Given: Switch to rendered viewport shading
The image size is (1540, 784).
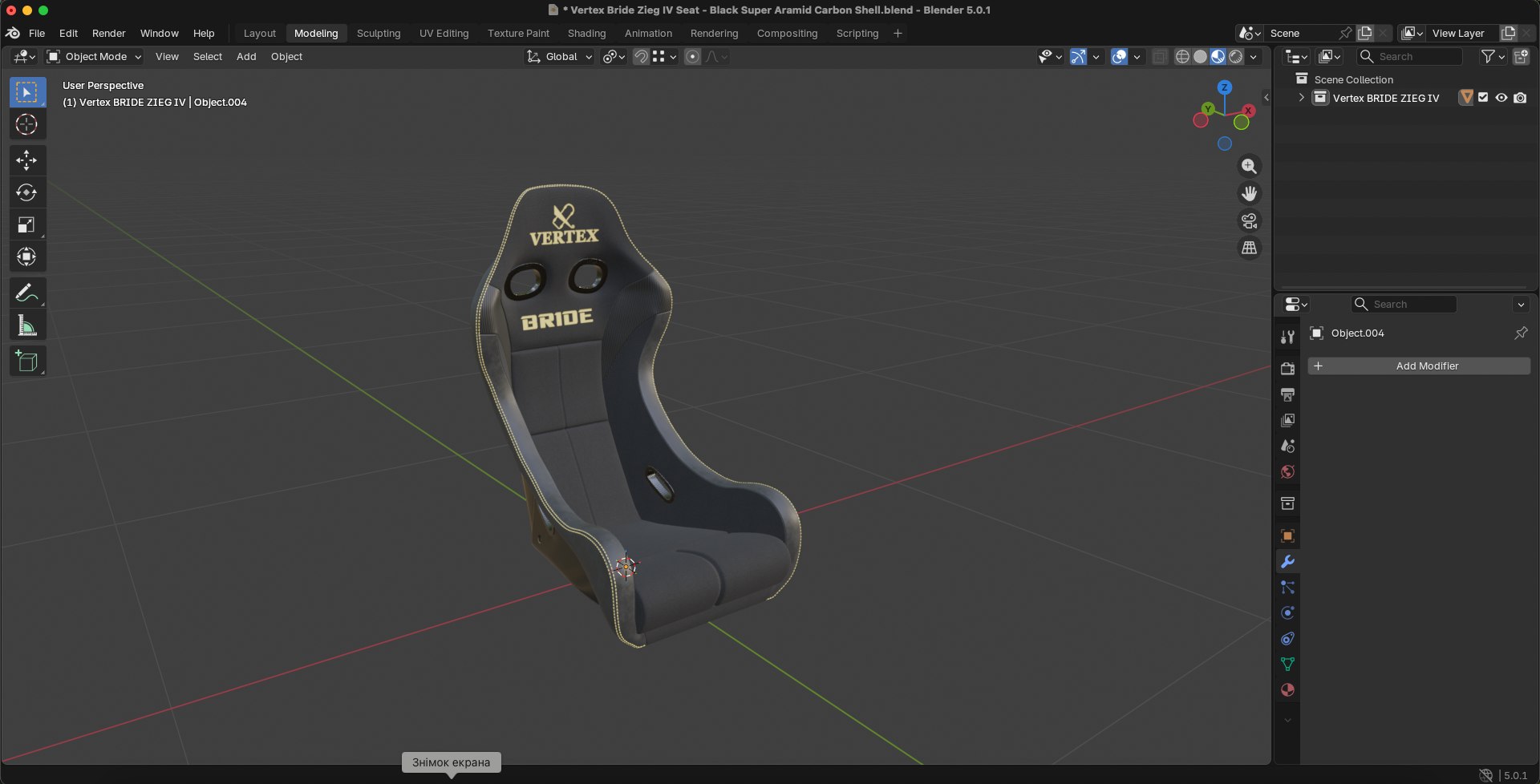Looking at the screenshot, I should [1236, 56].
